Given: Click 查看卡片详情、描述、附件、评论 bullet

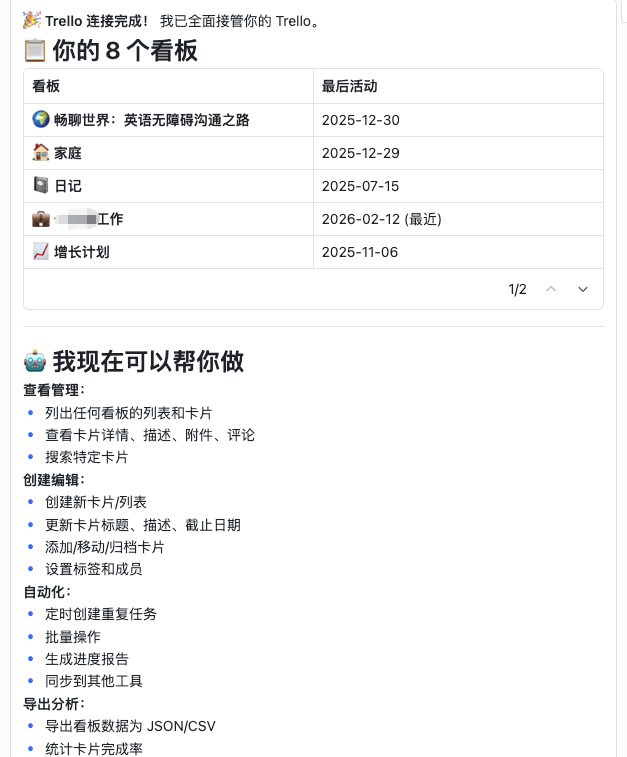Looking at the screenshot, I should click(150, 435).
